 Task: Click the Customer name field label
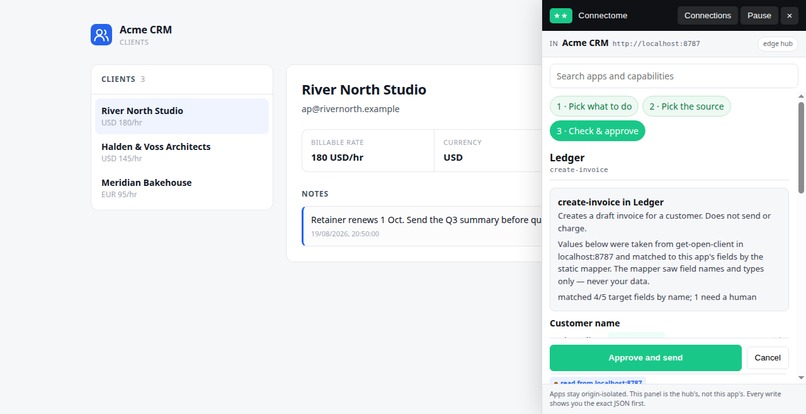pyautogui.click(x=584, y=323)
